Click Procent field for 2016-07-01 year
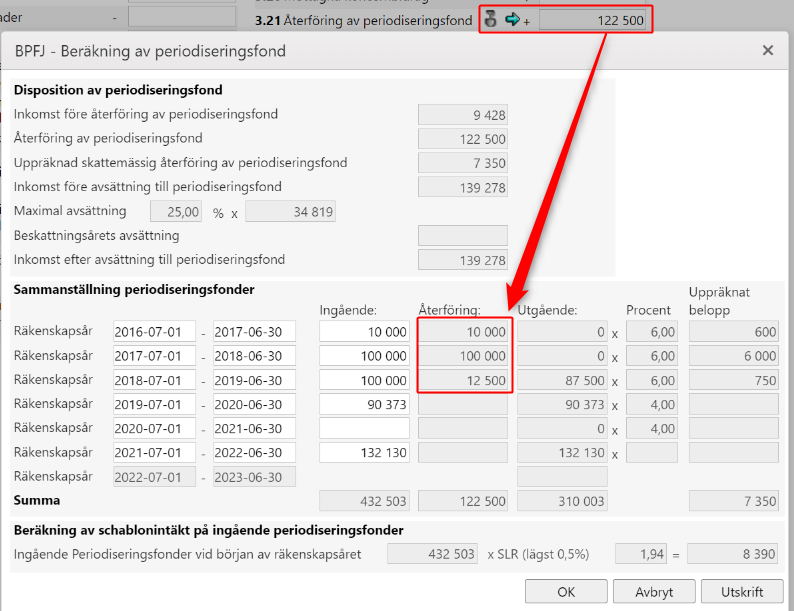The image size is (794, 611). pyautogui.click(x=652, y=332)
